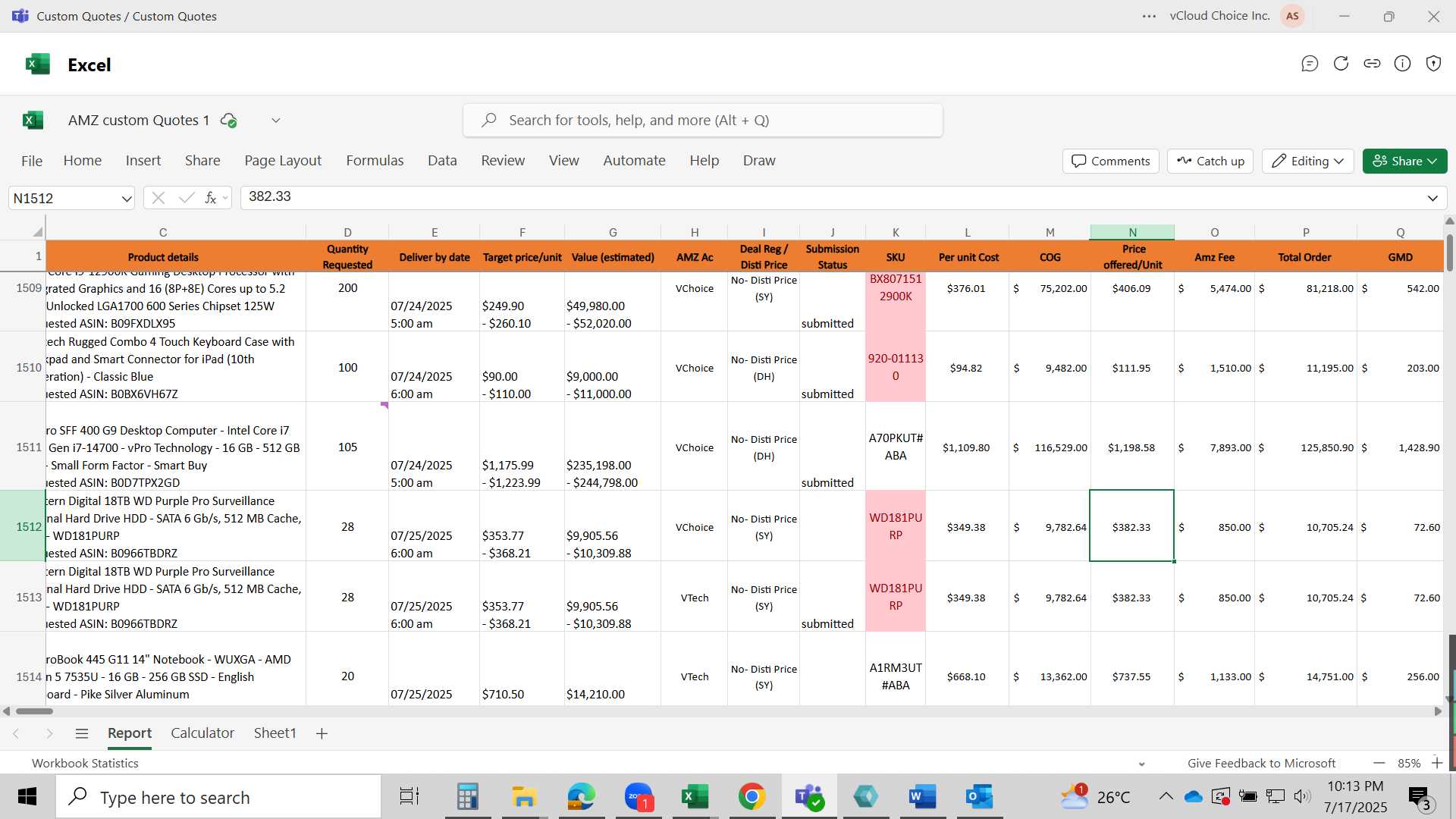
Task: Expand the fx function dropdown arrow
Action: [225, 198]
